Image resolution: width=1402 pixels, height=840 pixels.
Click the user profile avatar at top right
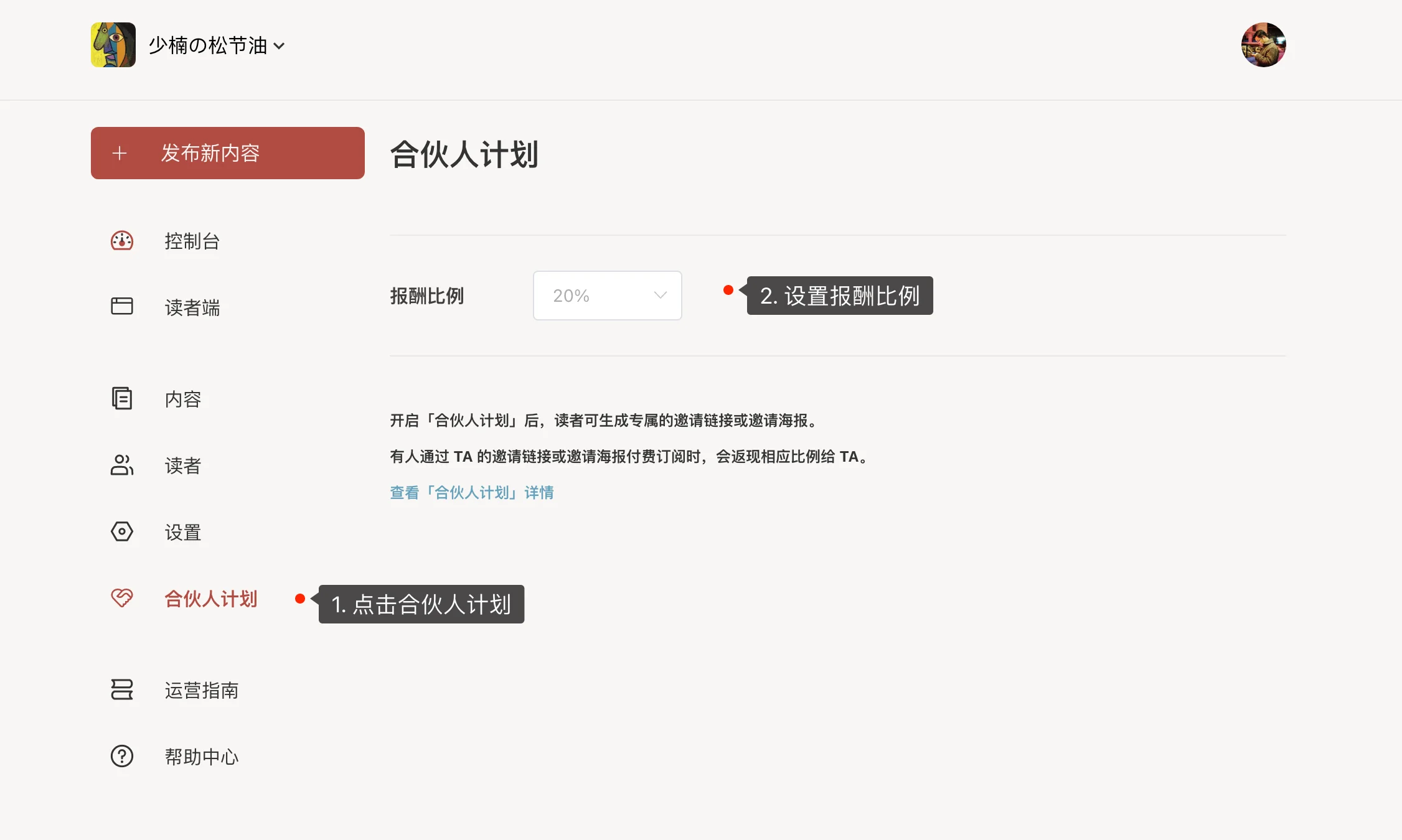click(1263, 45)
